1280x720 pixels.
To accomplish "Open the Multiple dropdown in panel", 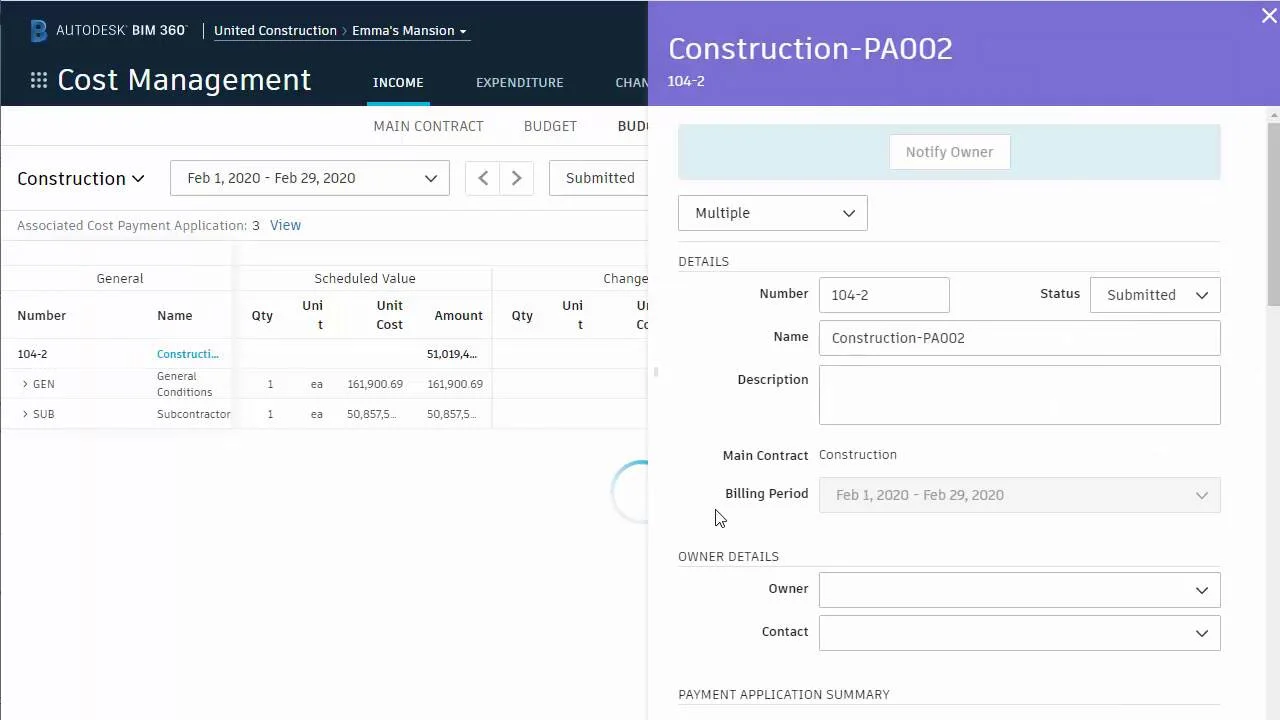I will (773, 213).
